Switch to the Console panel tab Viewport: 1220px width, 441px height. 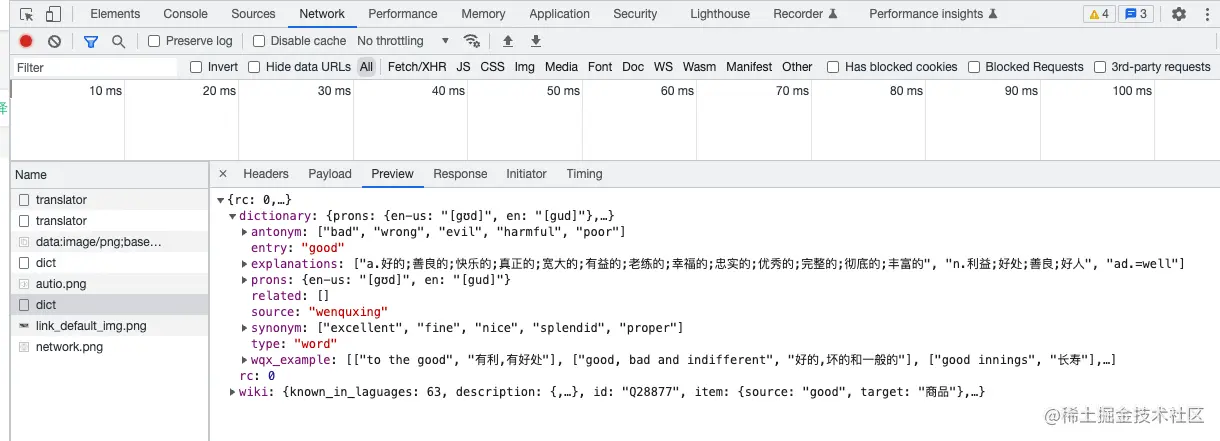tap(186, 14)
